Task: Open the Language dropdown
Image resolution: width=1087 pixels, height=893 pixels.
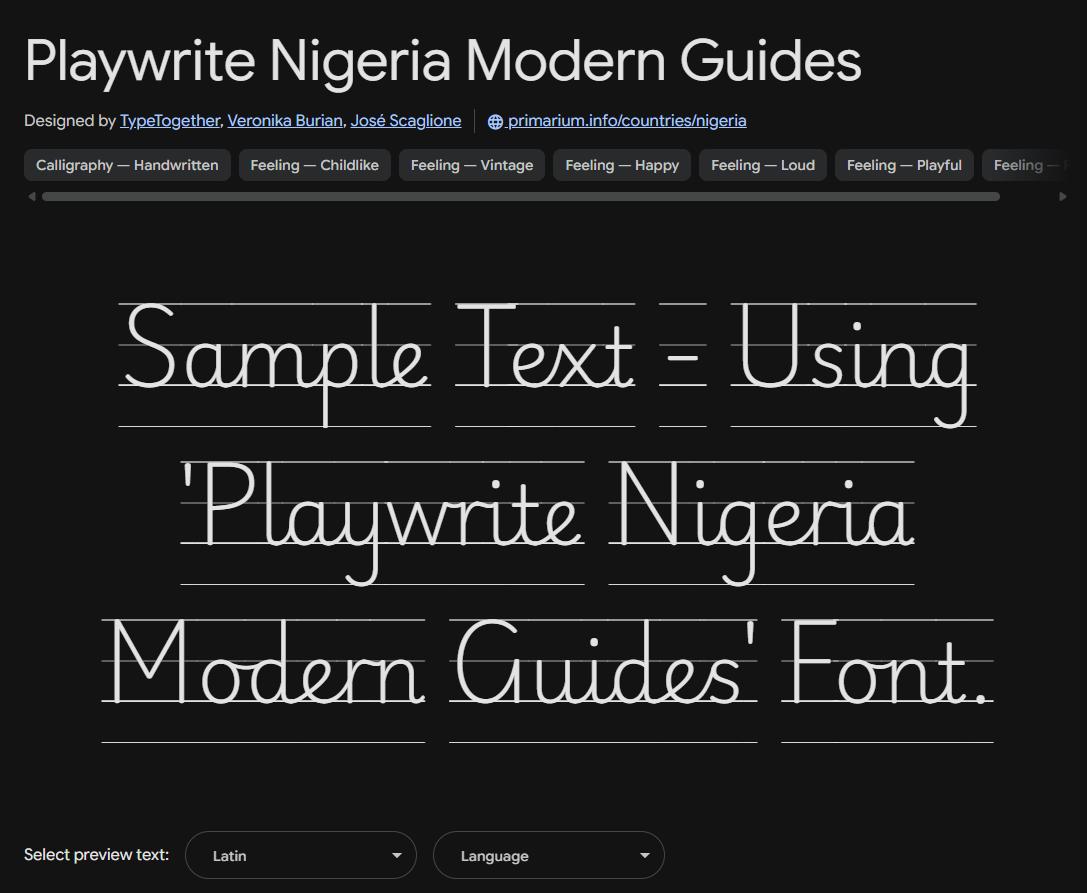Action: [548, 855]
